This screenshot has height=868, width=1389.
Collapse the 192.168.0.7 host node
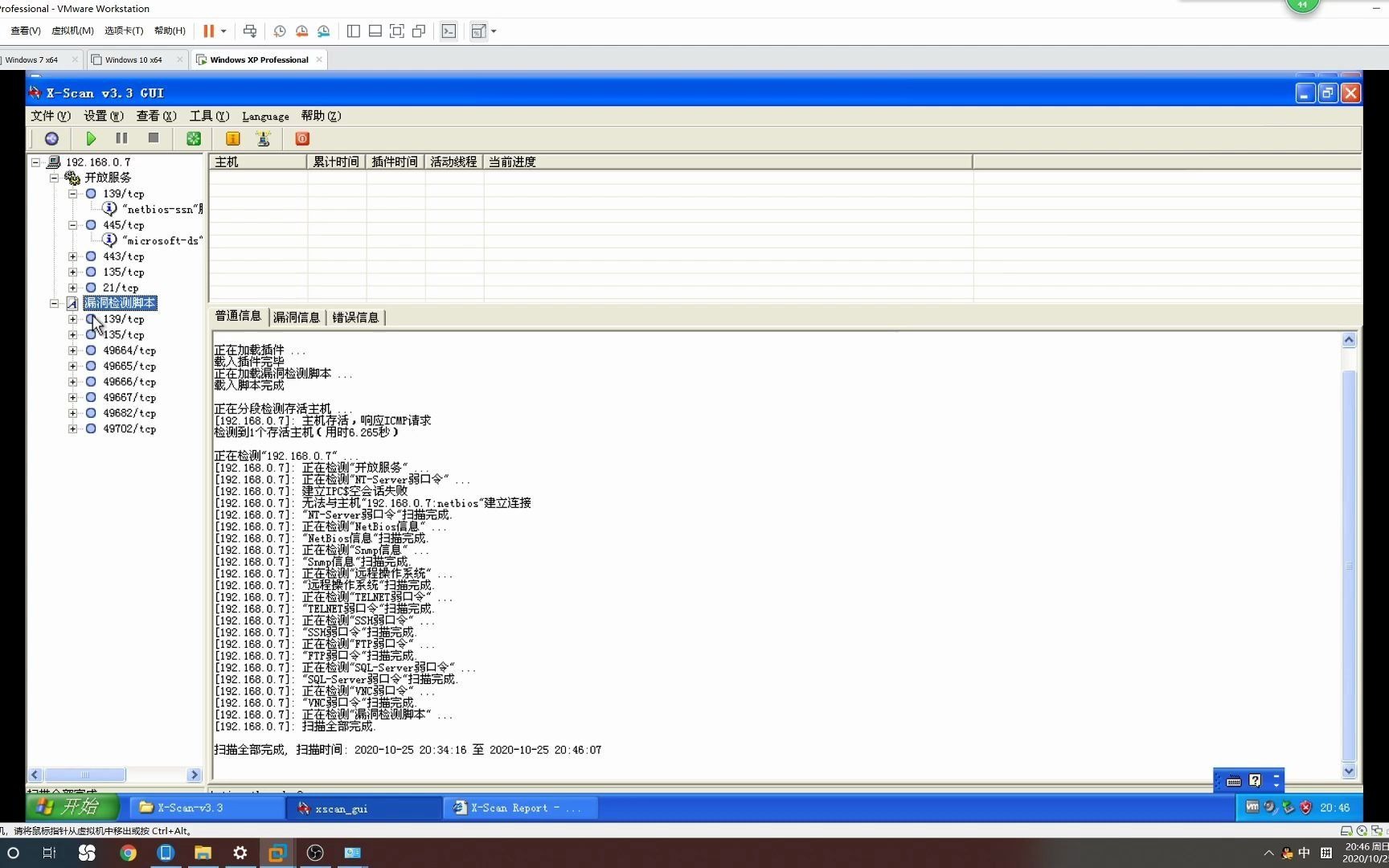click(x=35, y=162)
